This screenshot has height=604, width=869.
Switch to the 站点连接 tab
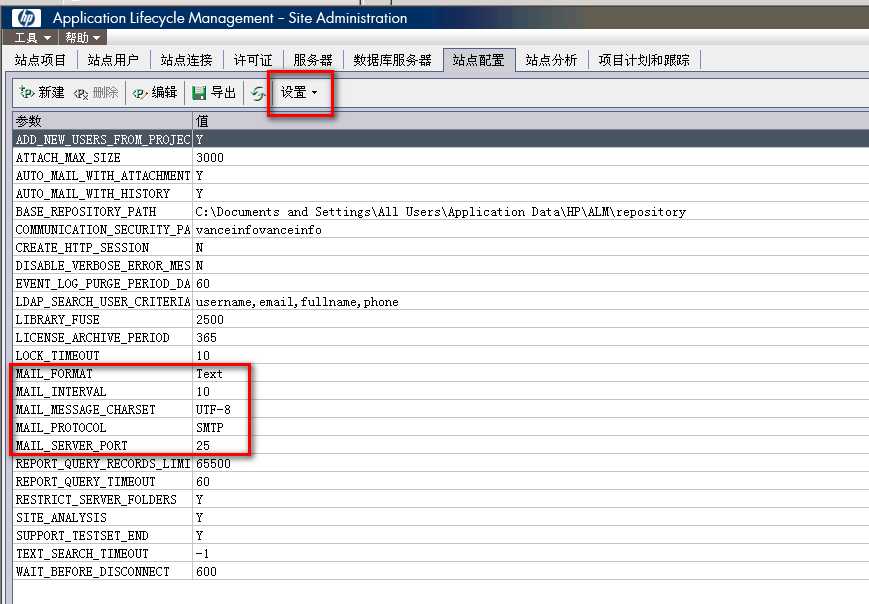tap(186, 60)
